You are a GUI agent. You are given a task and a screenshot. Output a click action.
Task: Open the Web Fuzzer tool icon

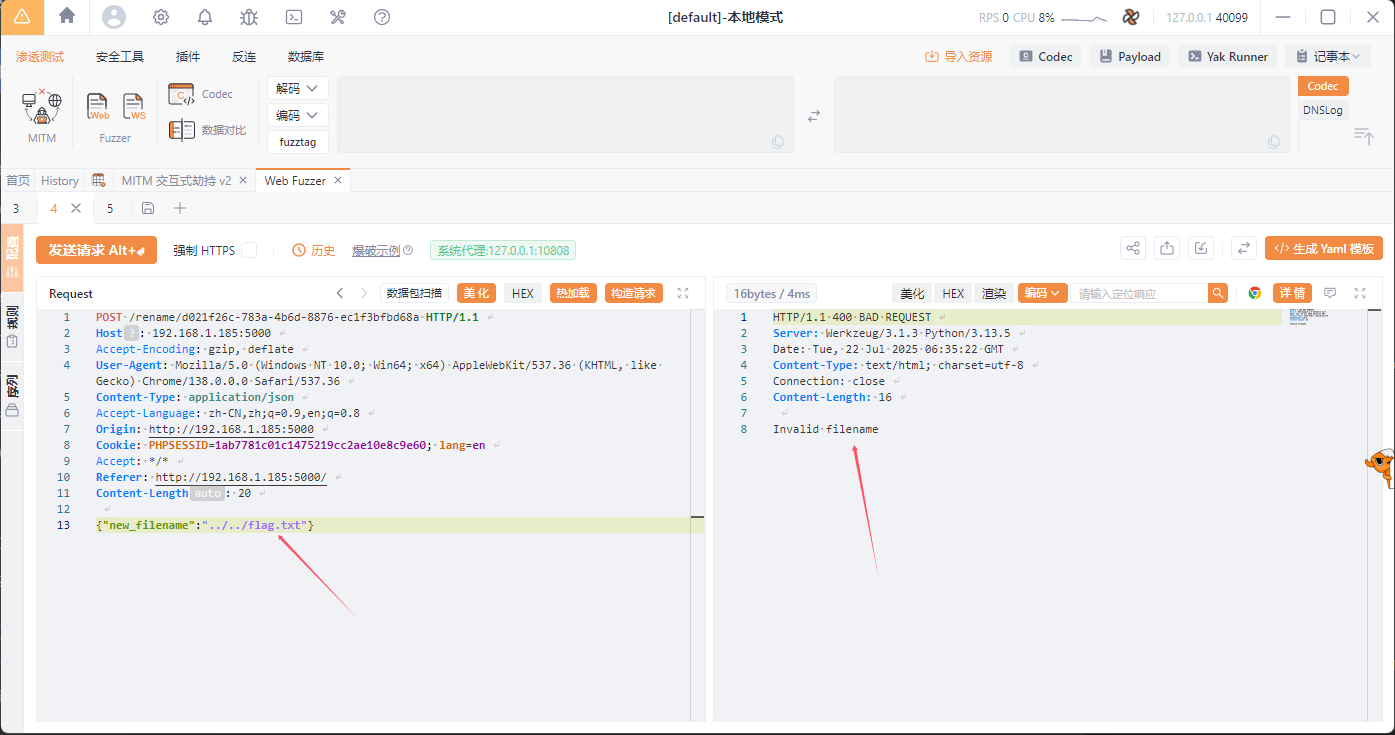98,106
